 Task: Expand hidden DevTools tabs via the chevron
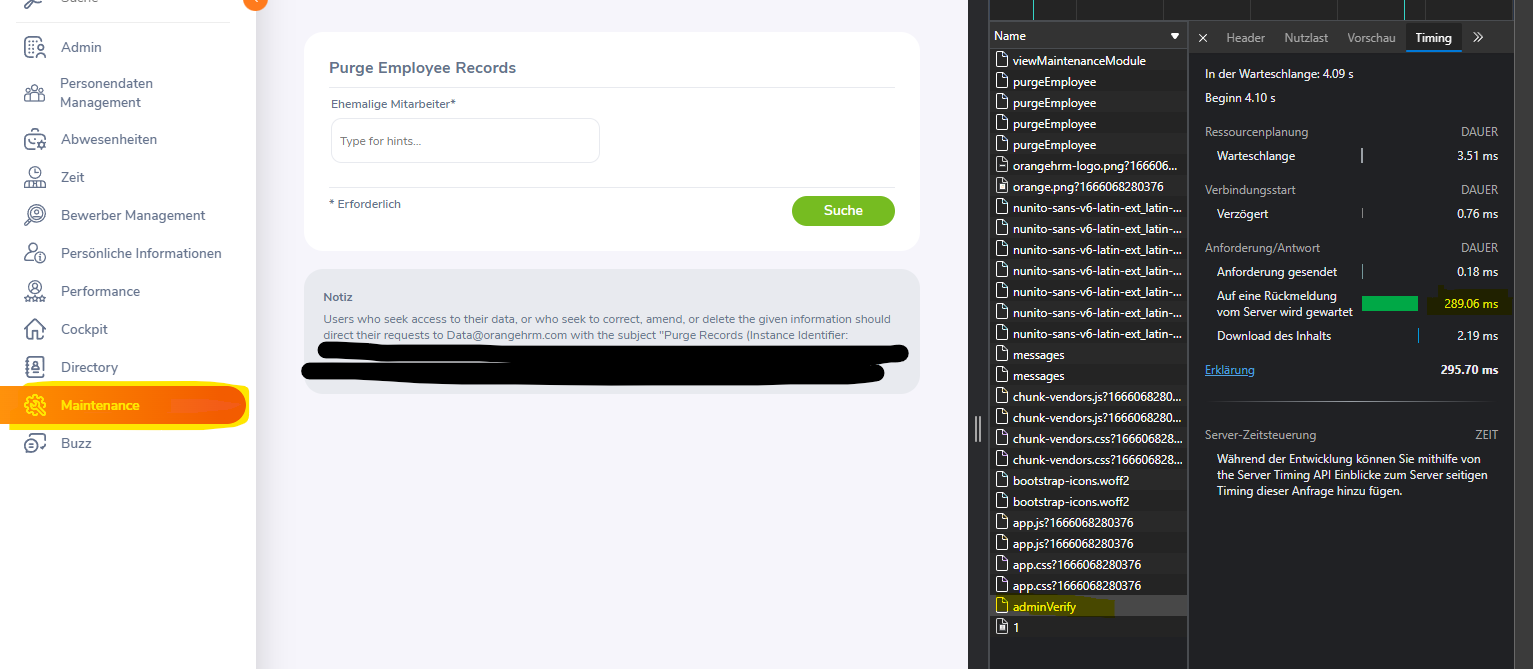coord(1479,37)
